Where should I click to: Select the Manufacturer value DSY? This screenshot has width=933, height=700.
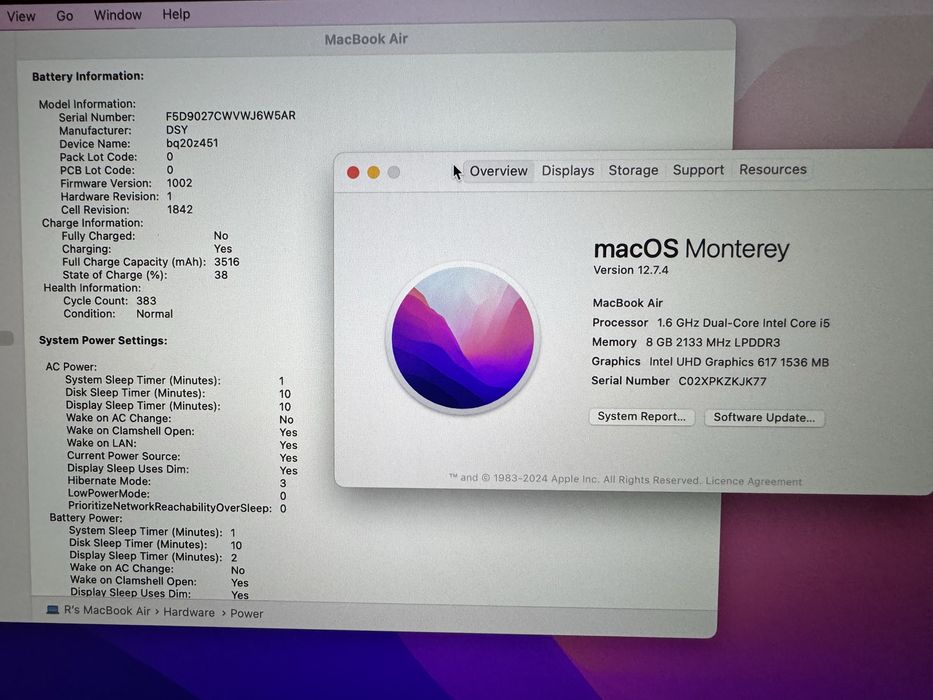(177, 130)
